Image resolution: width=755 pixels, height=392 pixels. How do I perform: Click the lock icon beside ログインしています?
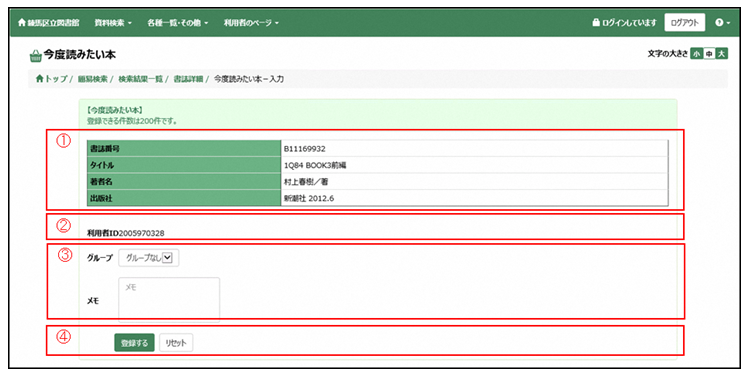pyautogui.click(x=596, y=23)
